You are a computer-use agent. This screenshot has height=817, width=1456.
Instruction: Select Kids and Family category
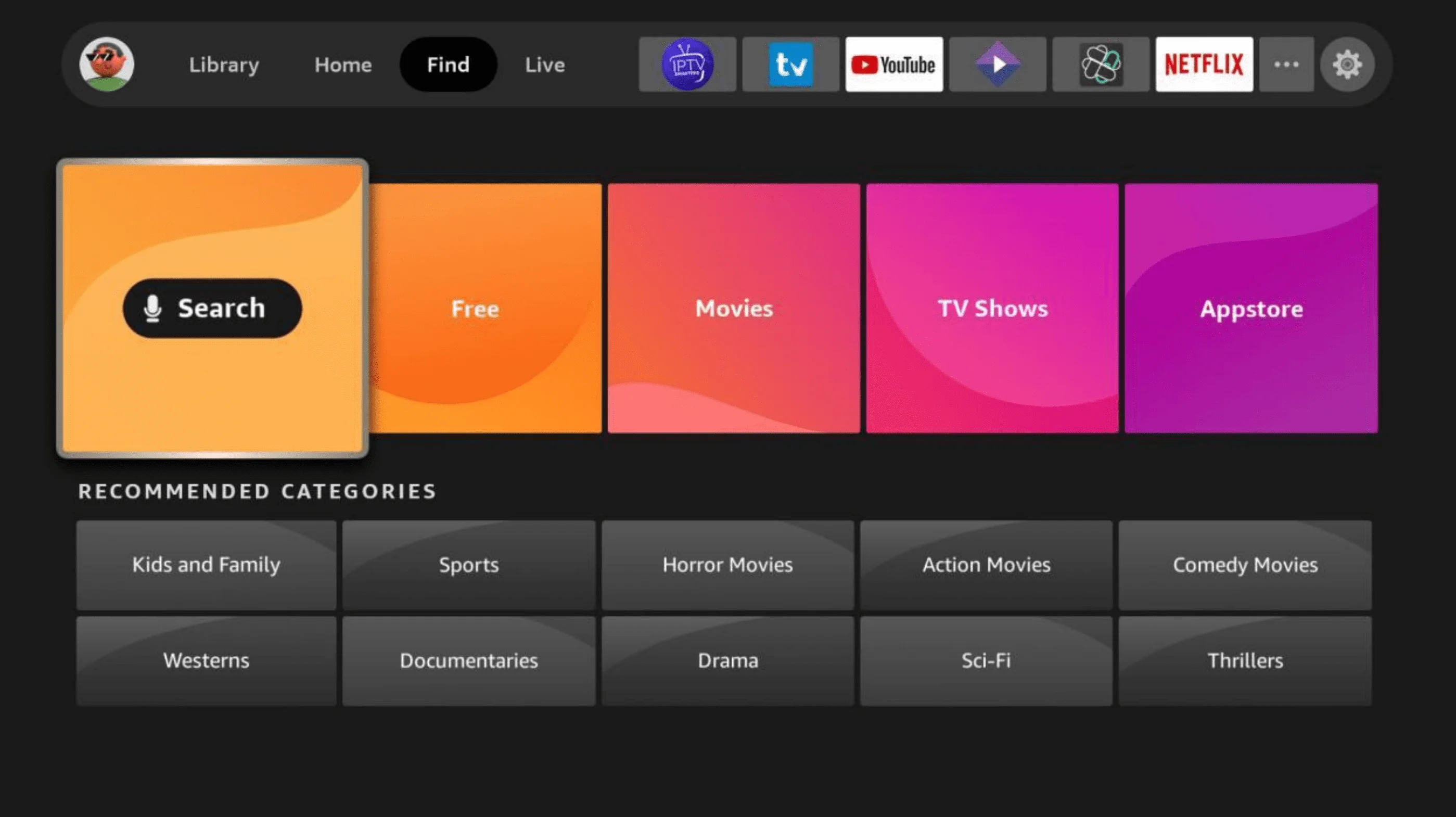206,565
